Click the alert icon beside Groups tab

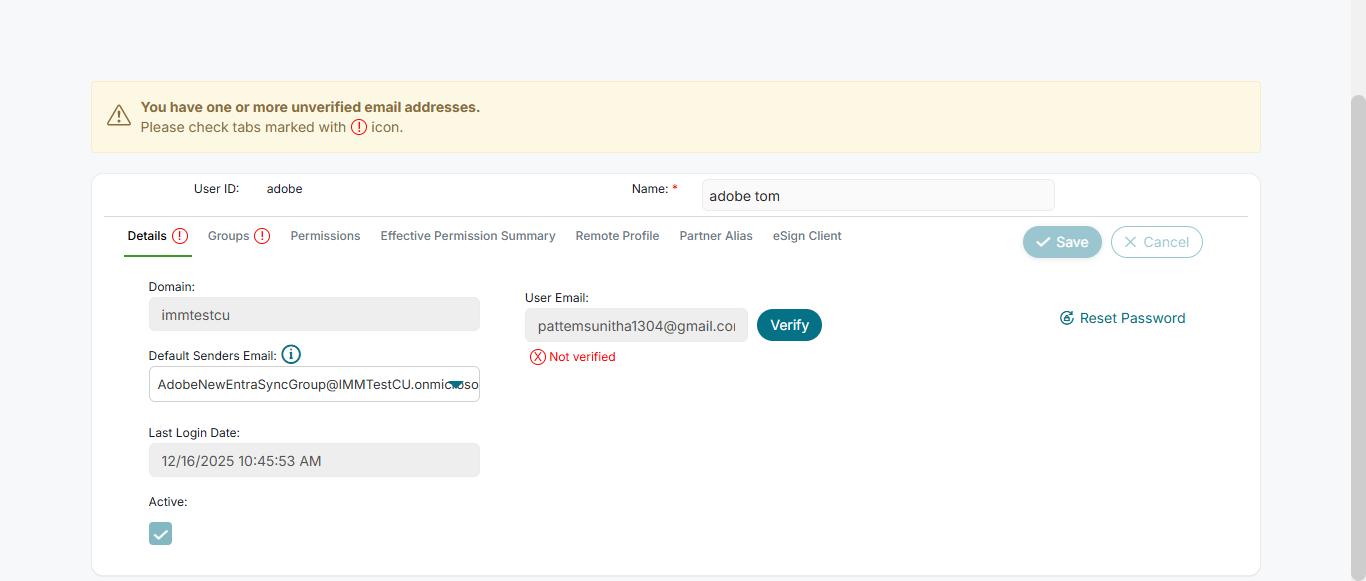point(262,236)
